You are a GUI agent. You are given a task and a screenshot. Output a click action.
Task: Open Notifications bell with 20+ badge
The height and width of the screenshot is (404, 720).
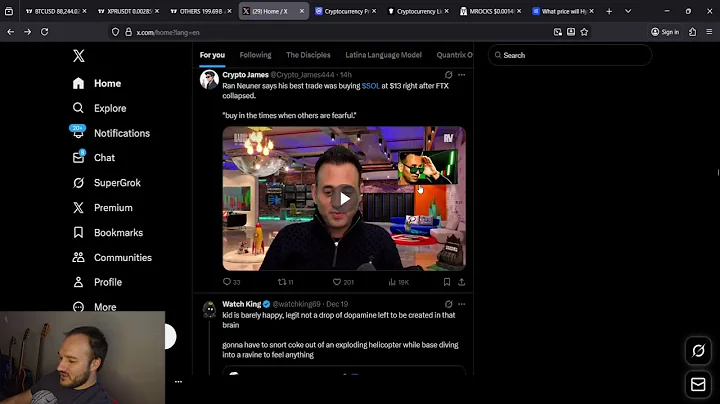tap(78, 133)
